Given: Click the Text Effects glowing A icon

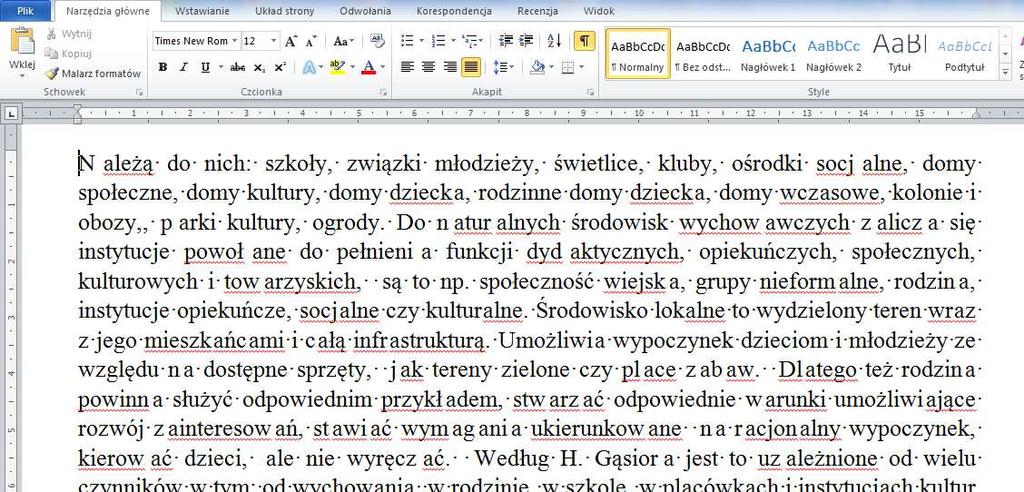Looking at the screenshot, I should [x=310, y=67].
